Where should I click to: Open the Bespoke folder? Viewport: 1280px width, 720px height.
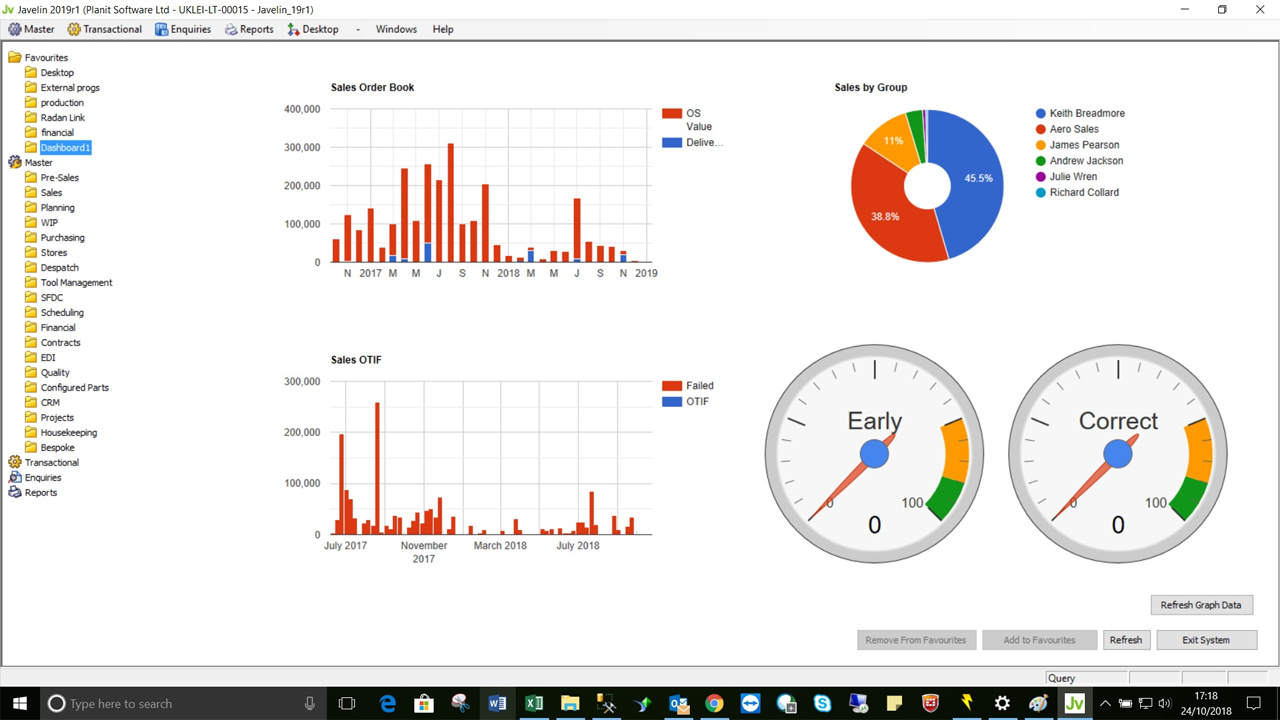[x=58, y=448]
